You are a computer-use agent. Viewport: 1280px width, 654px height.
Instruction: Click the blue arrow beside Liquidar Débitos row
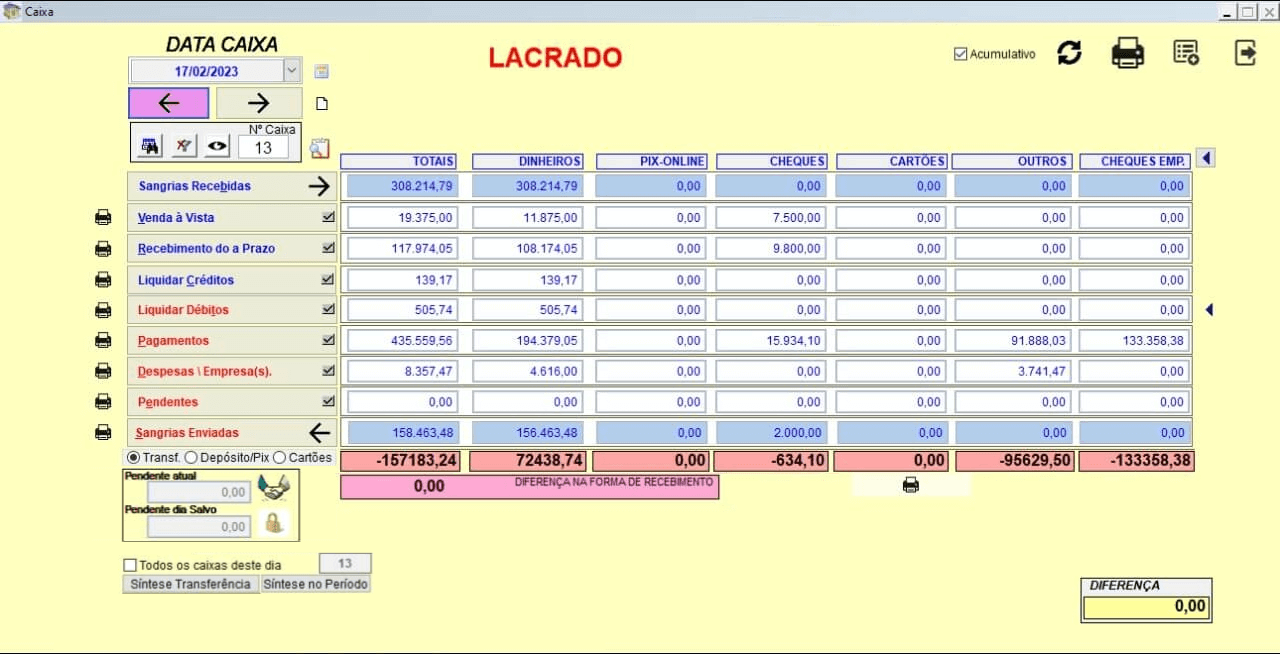1208,310
